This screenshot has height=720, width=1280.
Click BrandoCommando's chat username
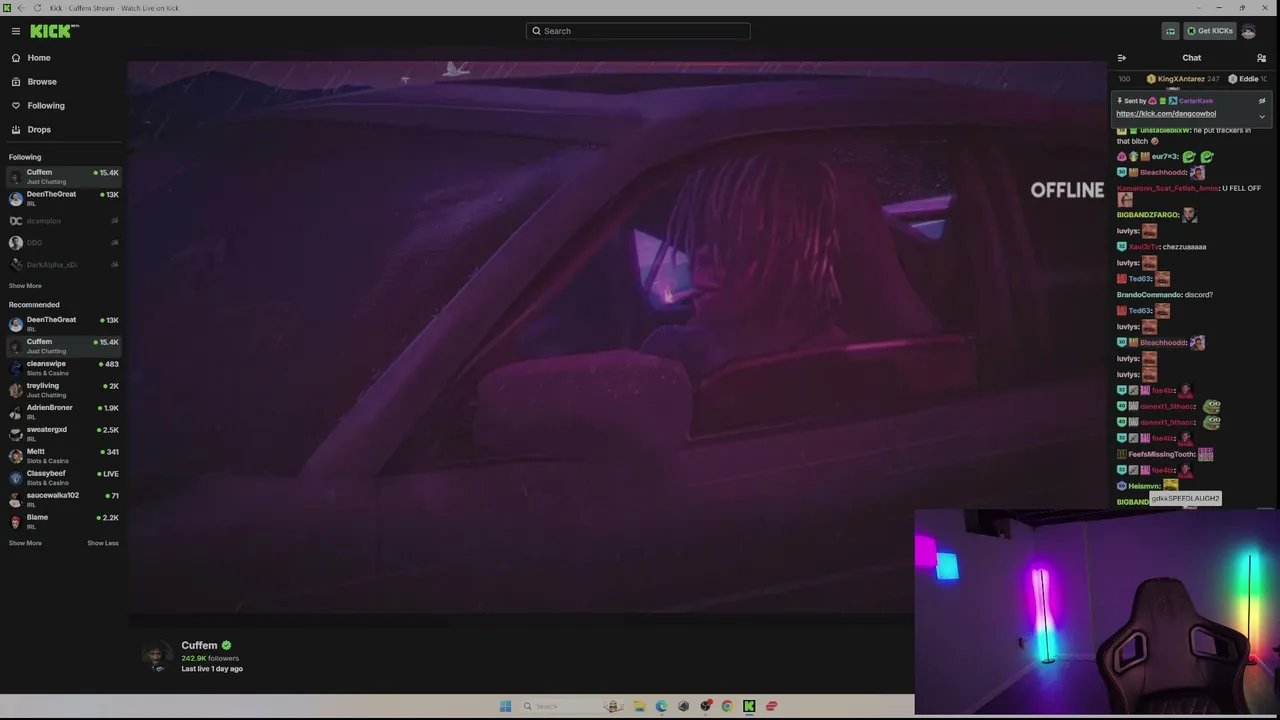[1148, 295]
